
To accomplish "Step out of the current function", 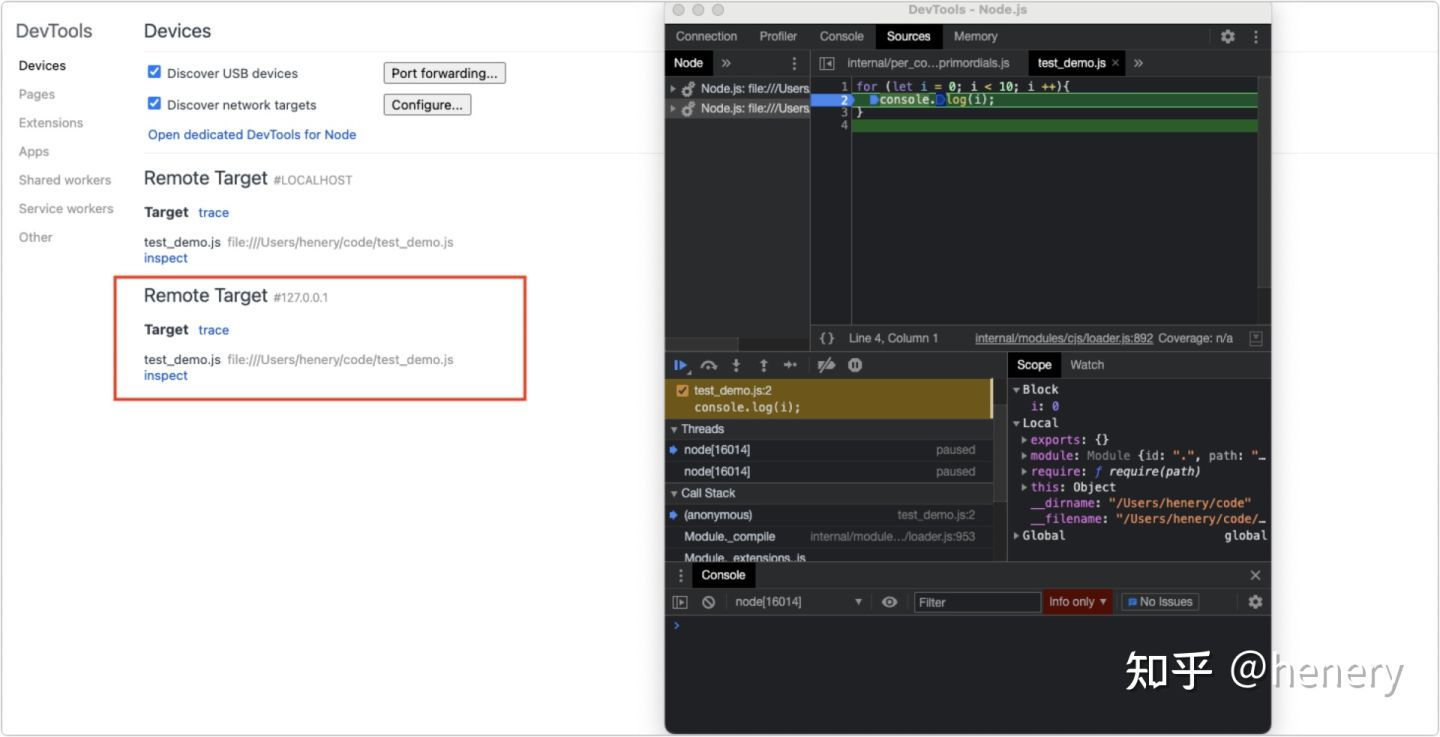I will pyautogui.click(x=763, y=365).
